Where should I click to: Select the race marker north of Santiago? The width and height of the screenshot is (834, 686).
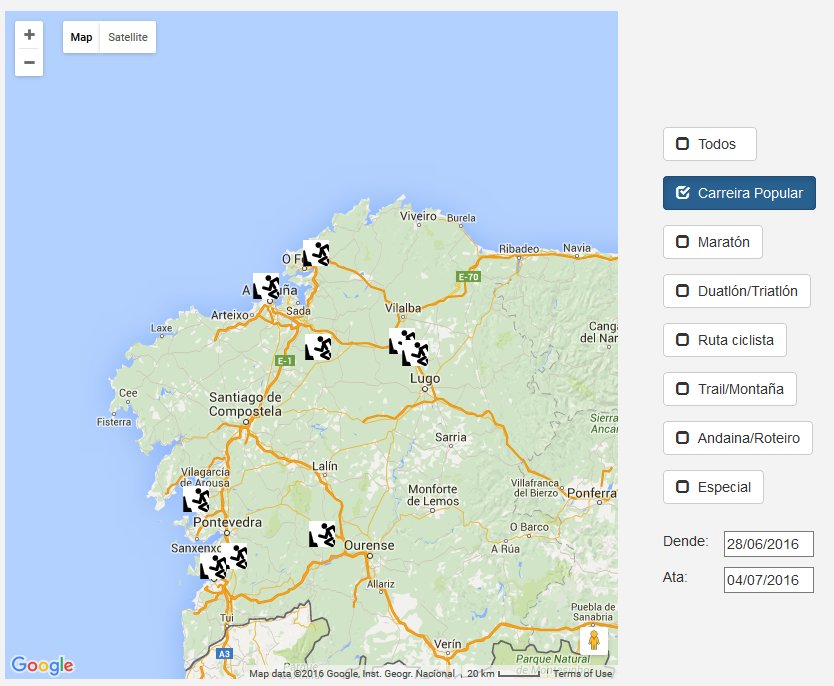click(318, 347)
